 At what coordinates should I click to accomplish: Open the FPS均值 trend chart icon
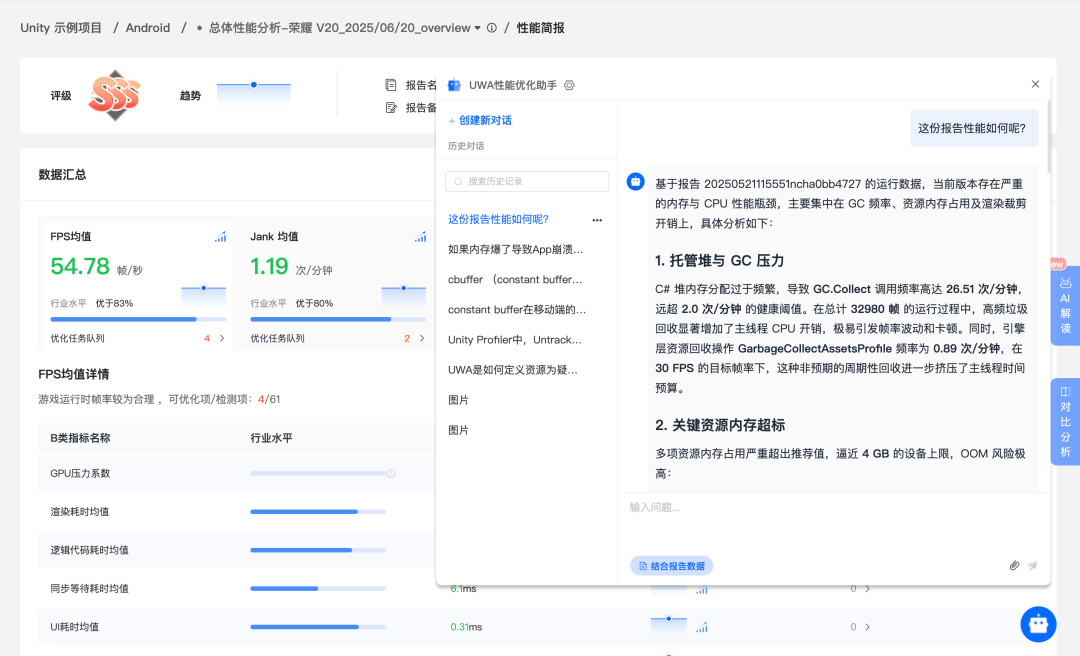click(220, 237)
